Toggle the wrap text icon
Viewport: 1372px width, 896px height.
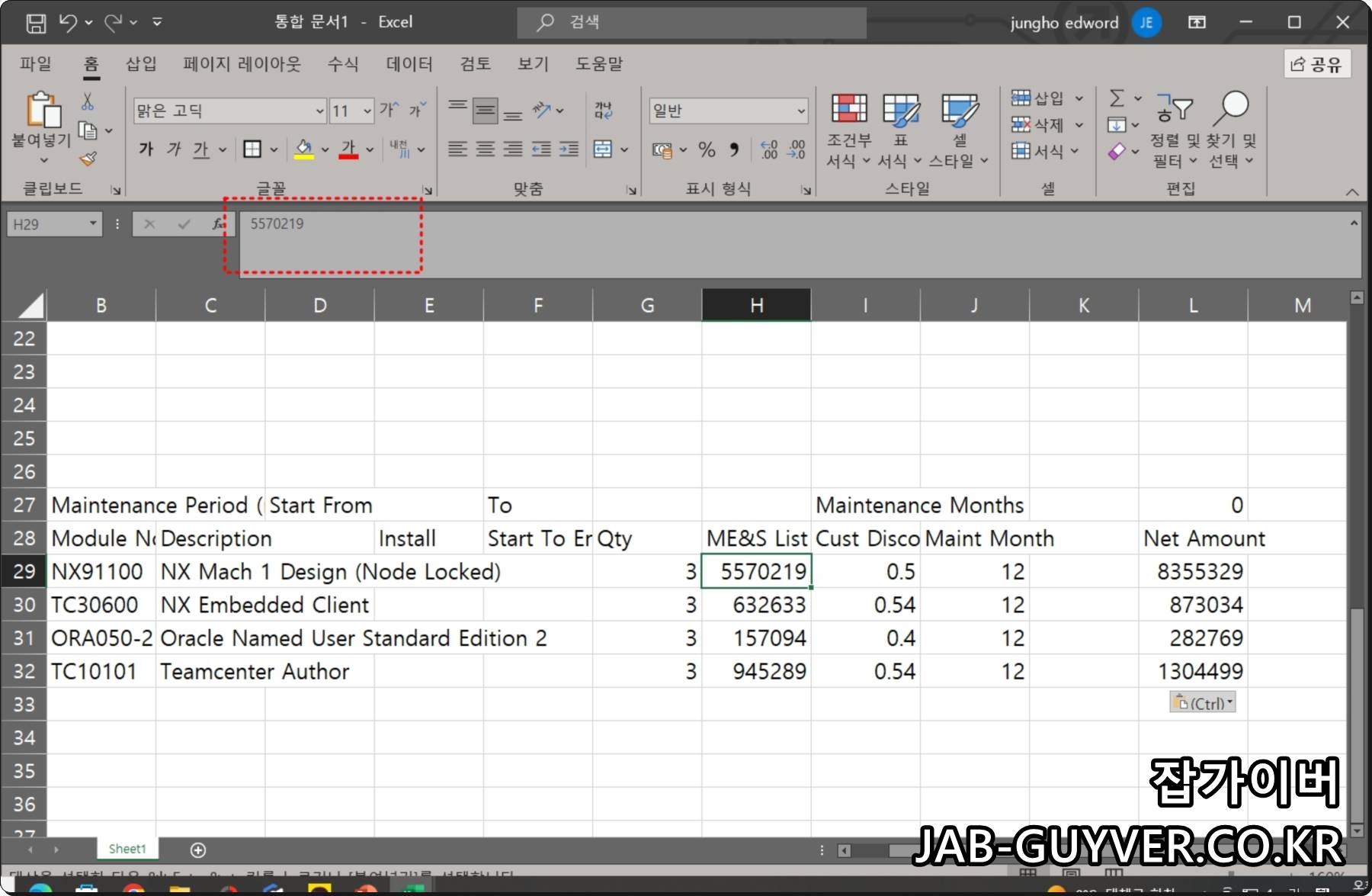(x=603, y=111)
